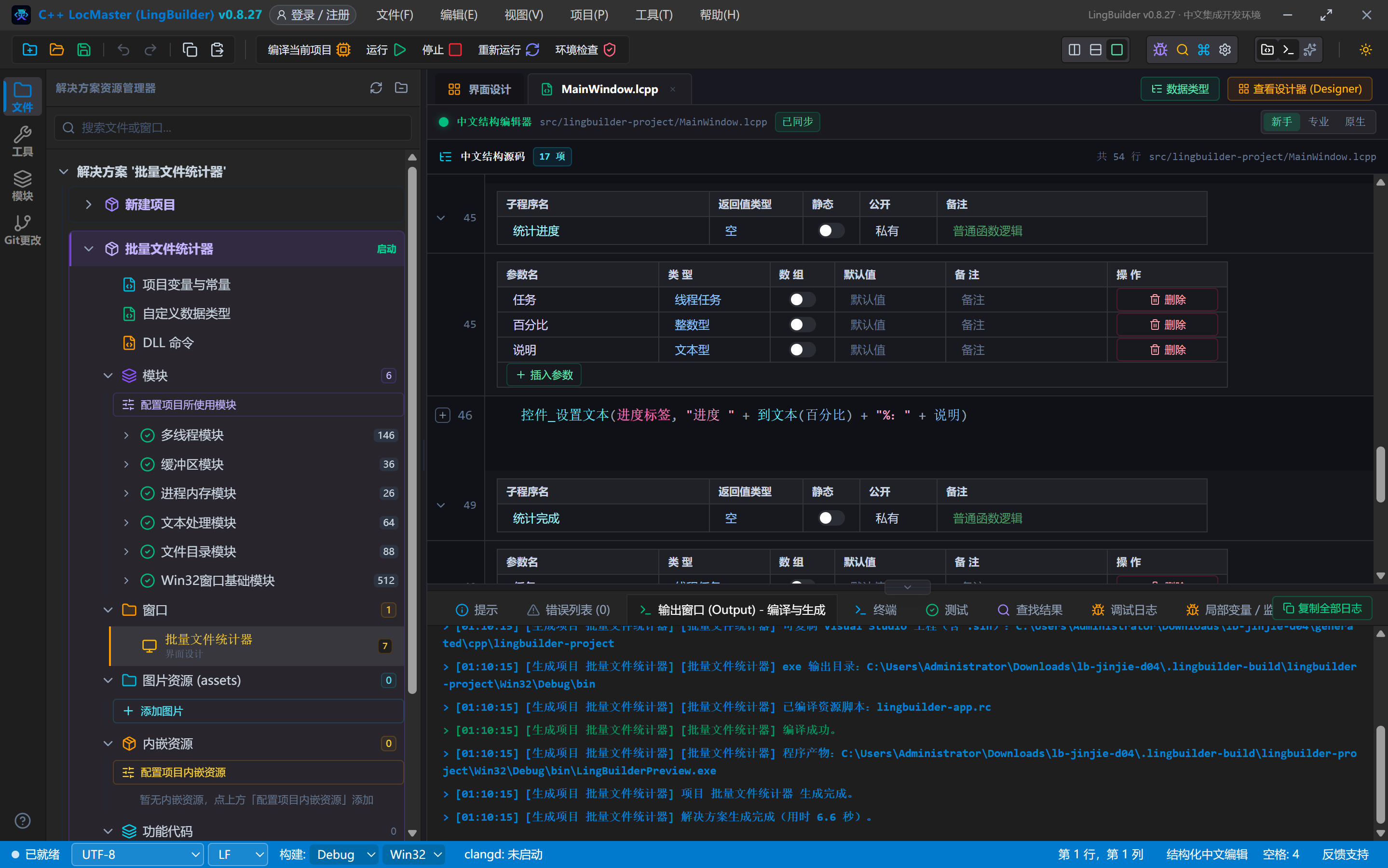Switch to the 界面设计 tab
Screen dimensions: 1388x868
479,89
